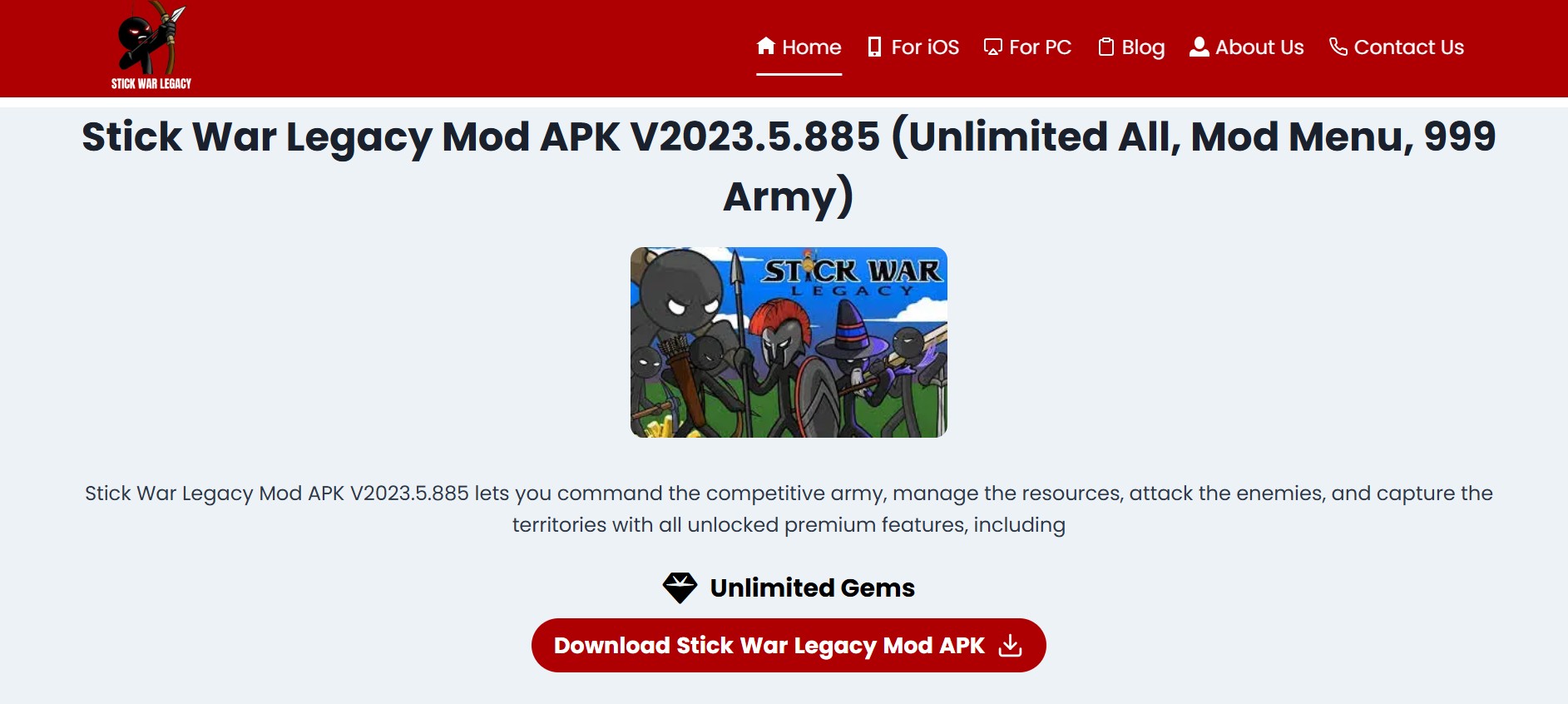
Task: Go to the For iOS page
Action: (x=913, y=47)
